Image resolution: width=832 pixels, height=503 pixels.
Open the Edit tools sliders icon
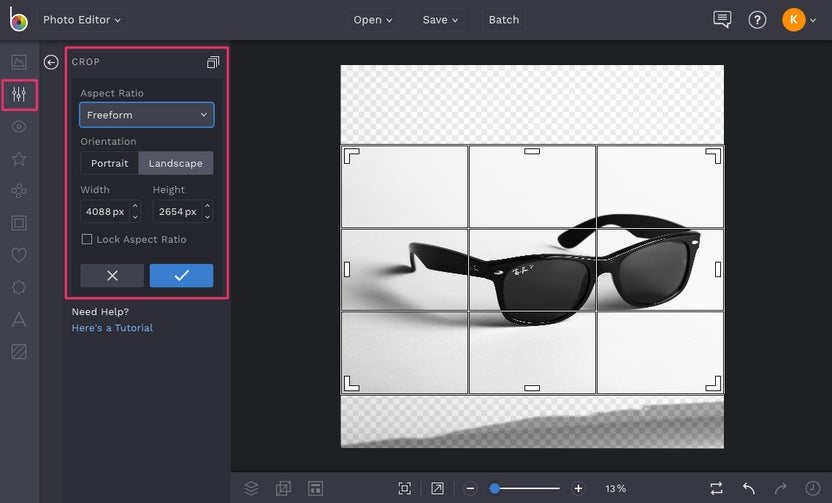coord(19,95)
